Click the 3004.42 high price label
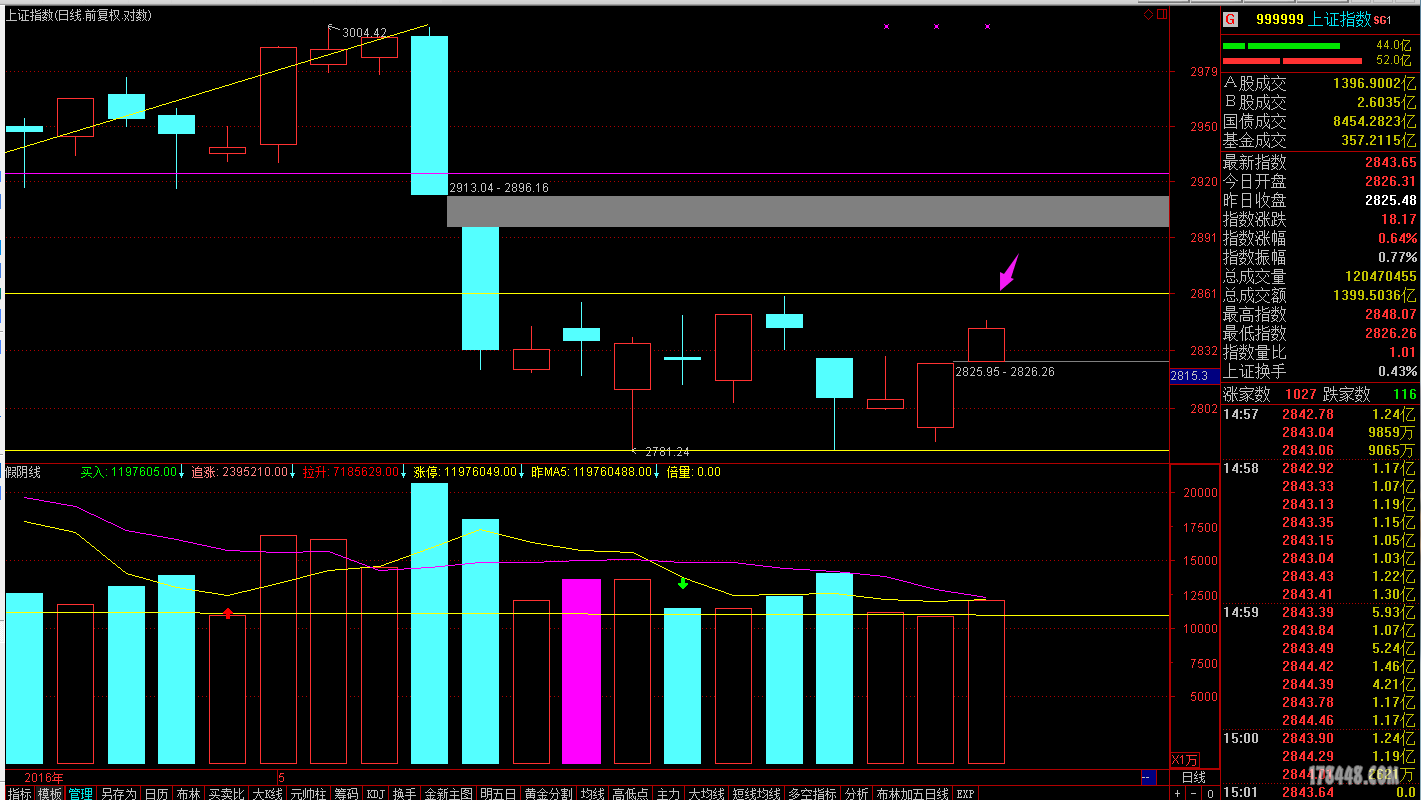This screenshot has width=1421, height=800. click(364, 33)
